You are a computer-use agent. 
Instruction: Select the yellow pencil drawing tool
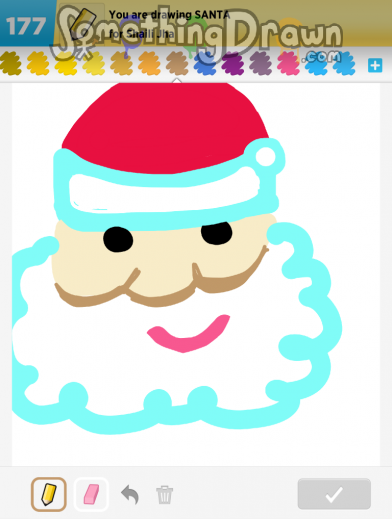[49, 494]
